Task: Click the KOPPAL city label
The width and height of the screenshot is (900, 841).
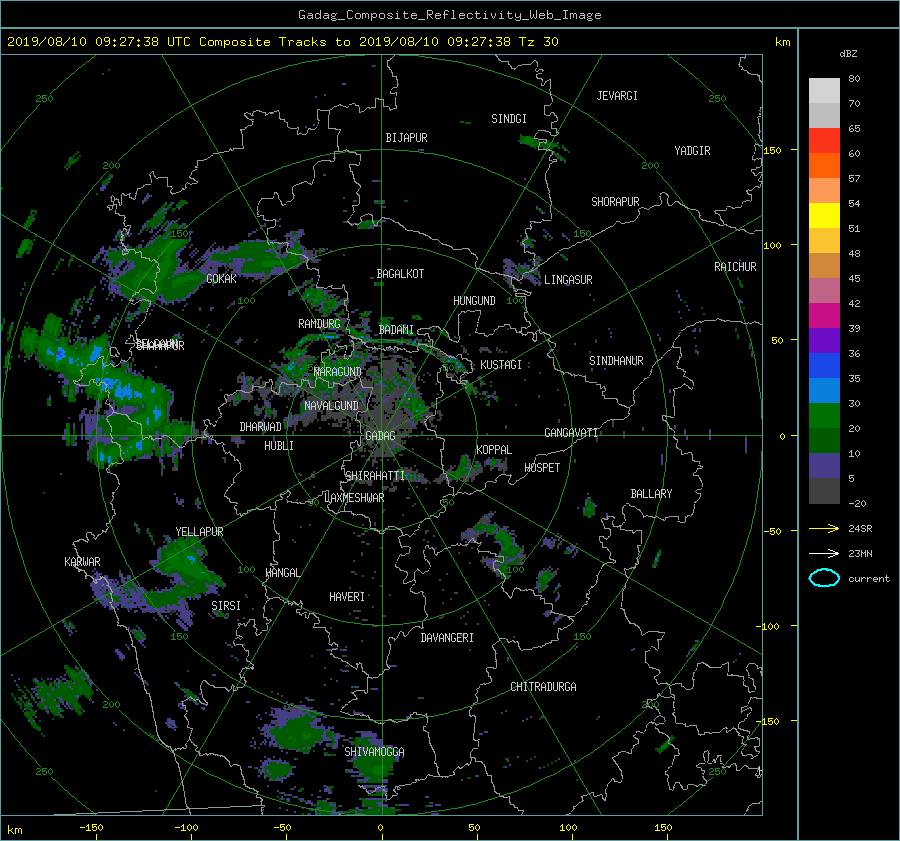Action: pyautogui.click(x=494, y=450)
